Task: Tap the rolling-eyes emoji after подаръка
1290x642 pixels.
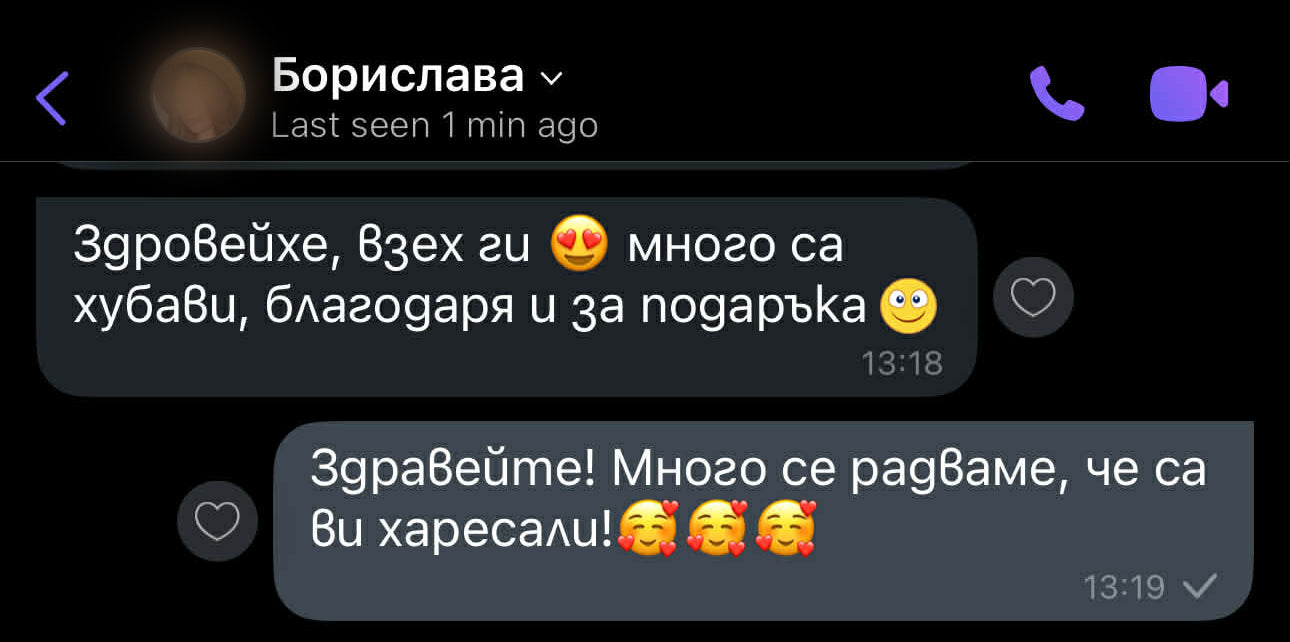Action: click(x=908, y=306)
